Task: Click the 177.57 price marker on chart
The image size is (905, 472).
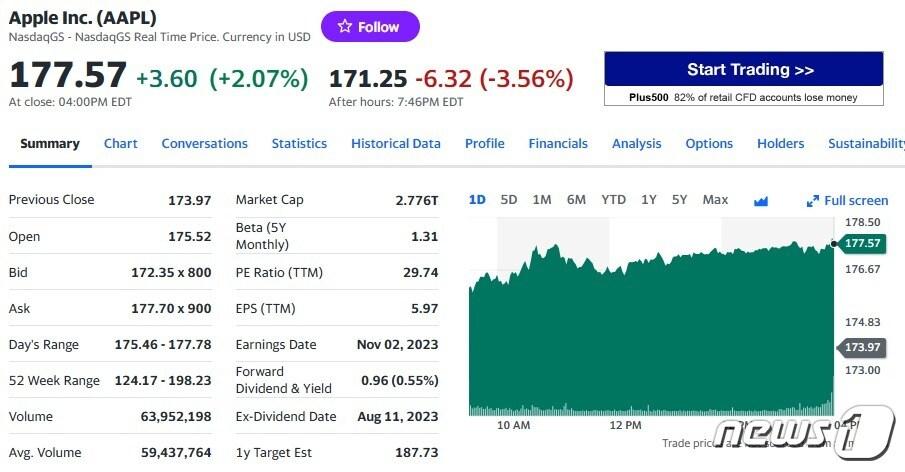Action: 861,244
